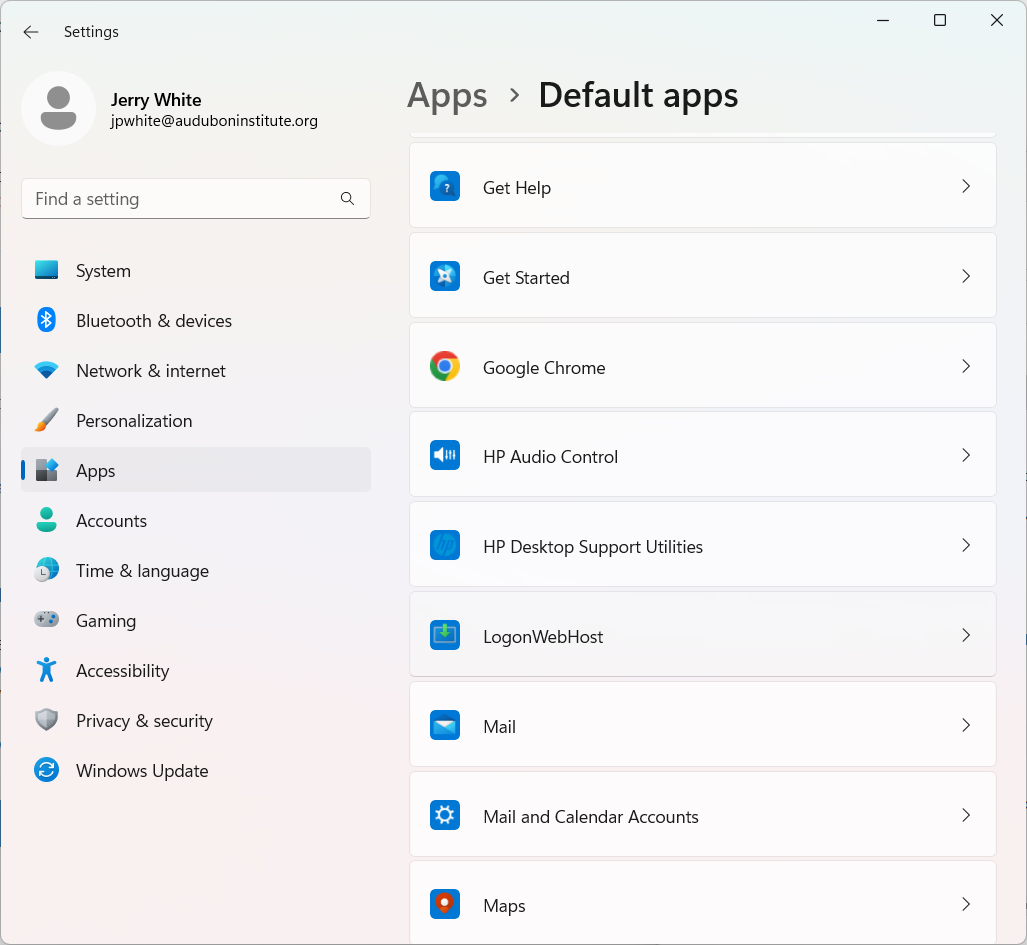Expand HP Desktop Support Utilities chevron
The height and width of the screenshot is (945, 1027).
pos(966,545)
